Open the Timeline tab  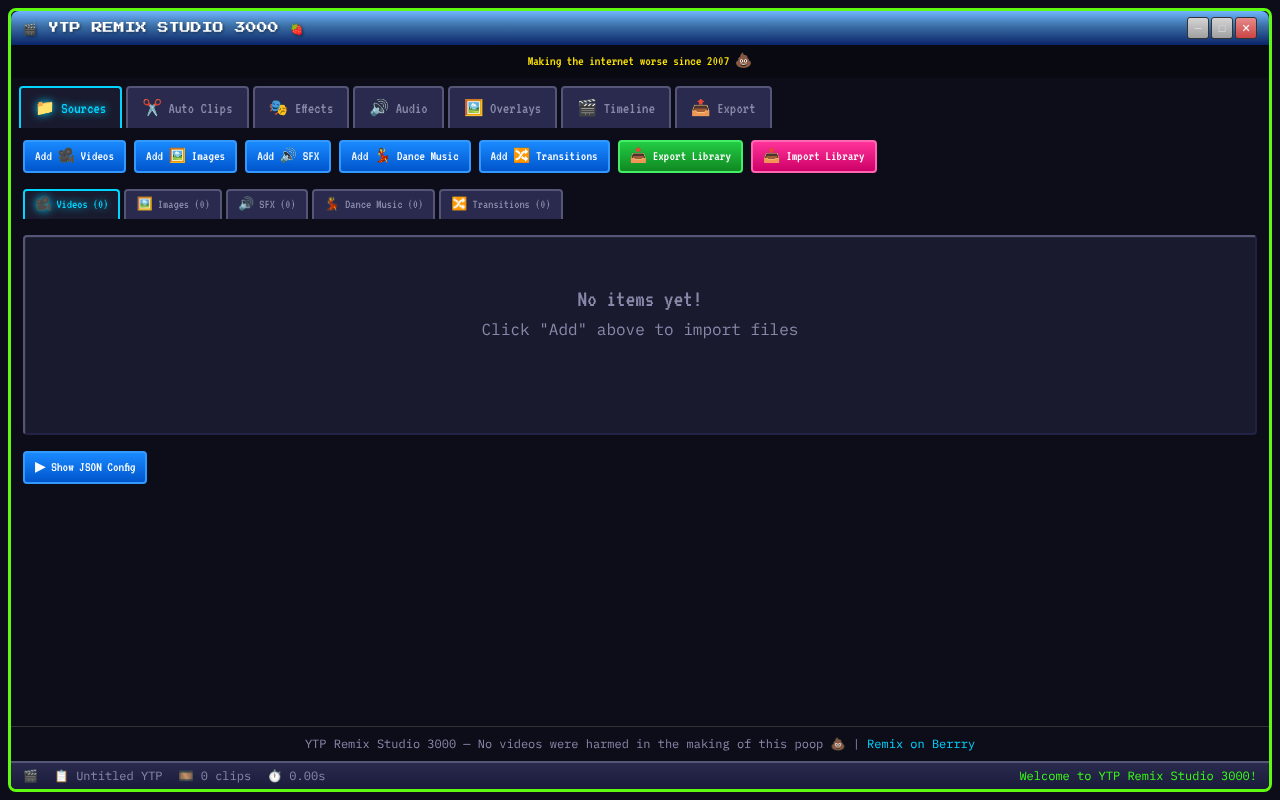pyautogui.click(x=616, y=108)
